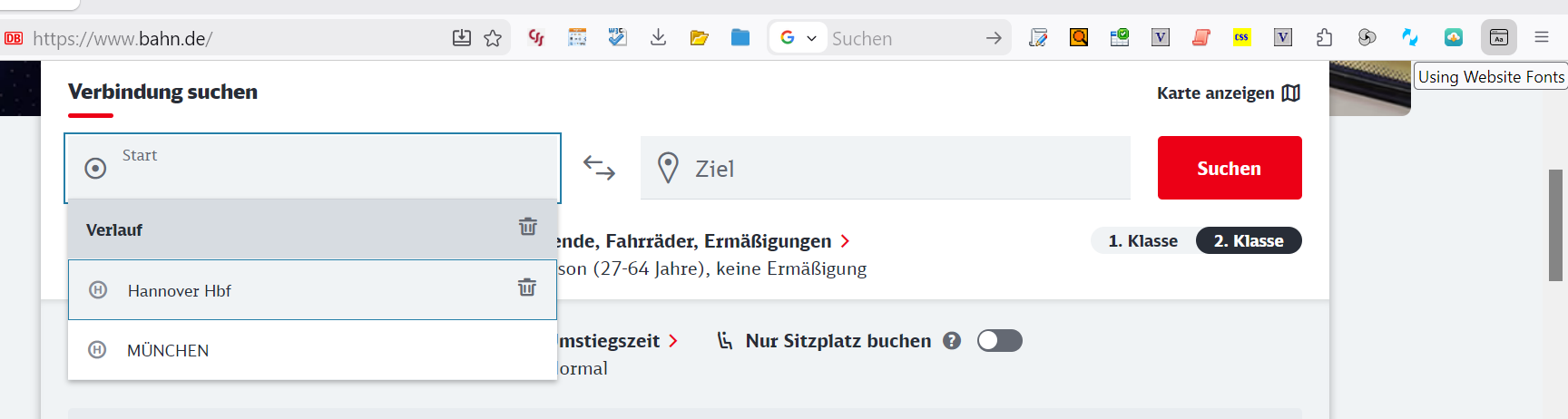The height and width of the screenshot is (419, 1568).
Task: Select 1. Klasse option
Action: click(1142, 240)
